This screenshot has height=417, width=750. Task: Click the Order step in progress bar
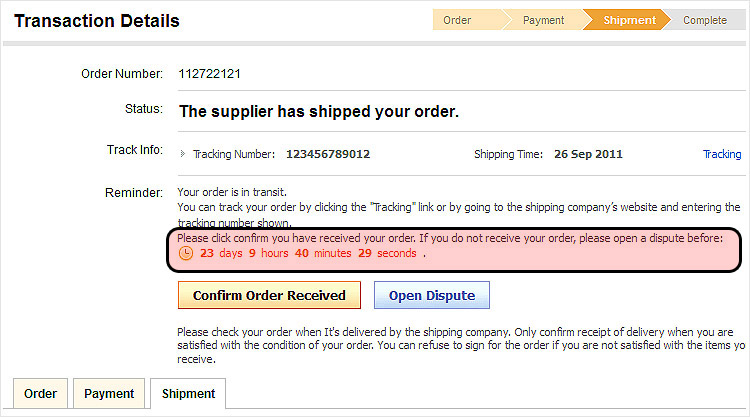[x=457, y=20]
